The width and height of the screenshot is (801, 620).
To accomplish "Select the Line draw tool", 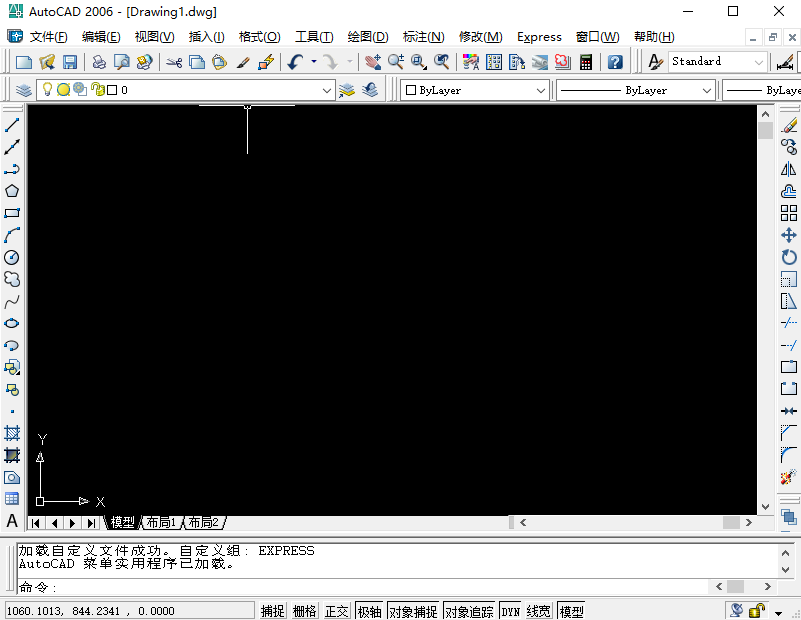I will click(x=12, y=125).
